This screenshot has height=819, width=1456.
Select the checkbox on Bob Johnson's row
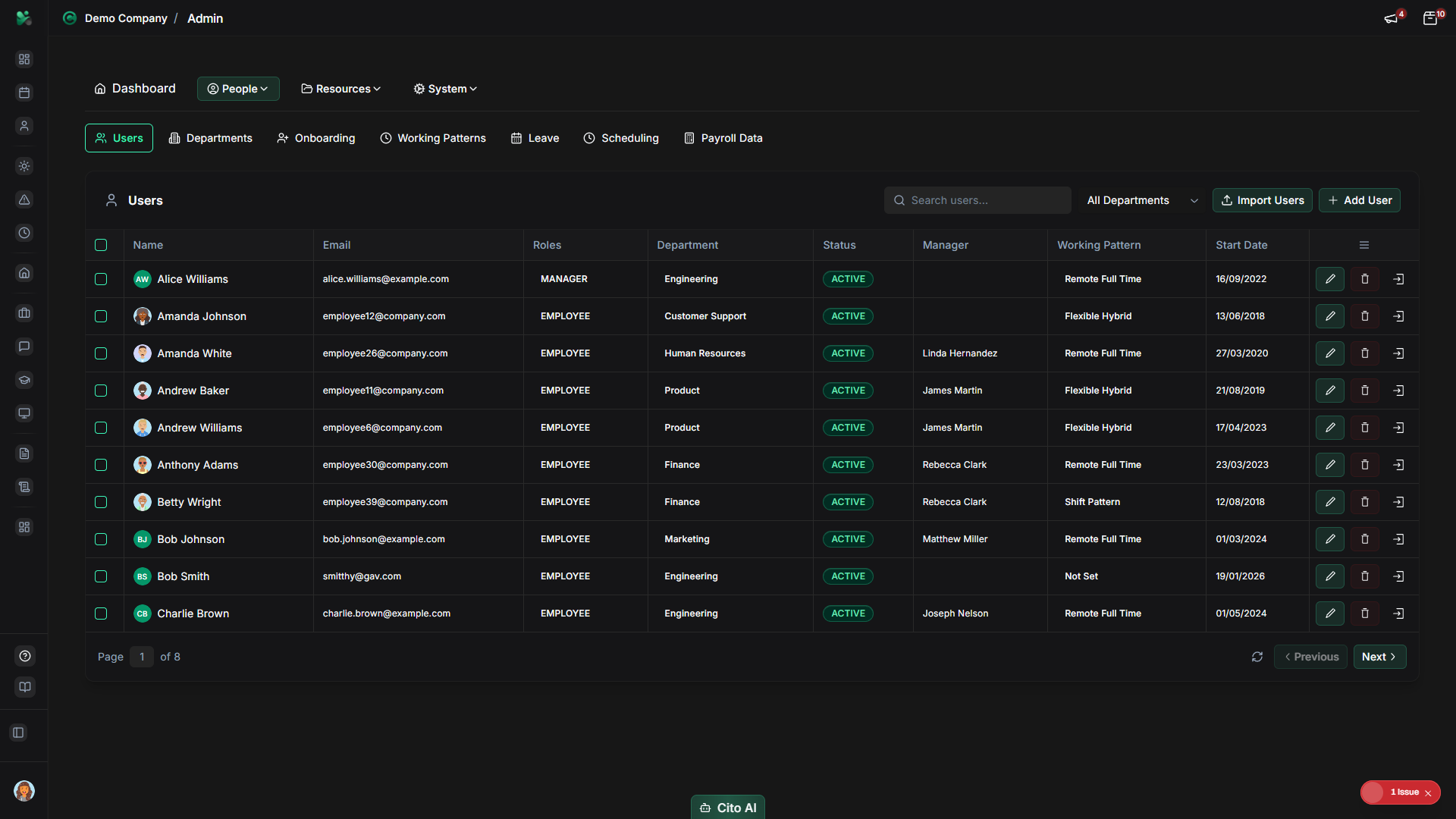click(101, 539)
